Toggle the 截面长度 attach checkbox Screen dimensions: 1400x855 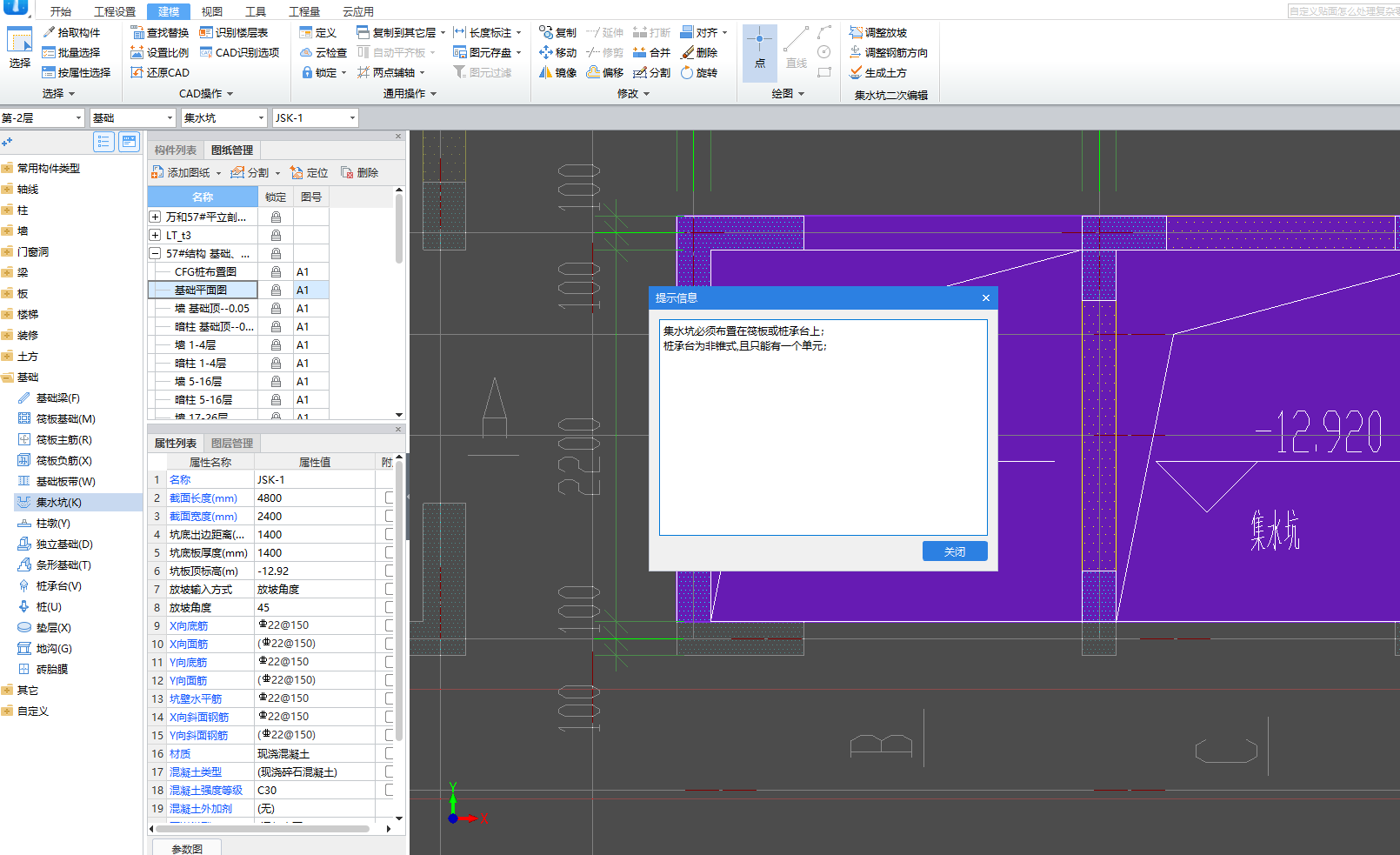click(390, 498)
